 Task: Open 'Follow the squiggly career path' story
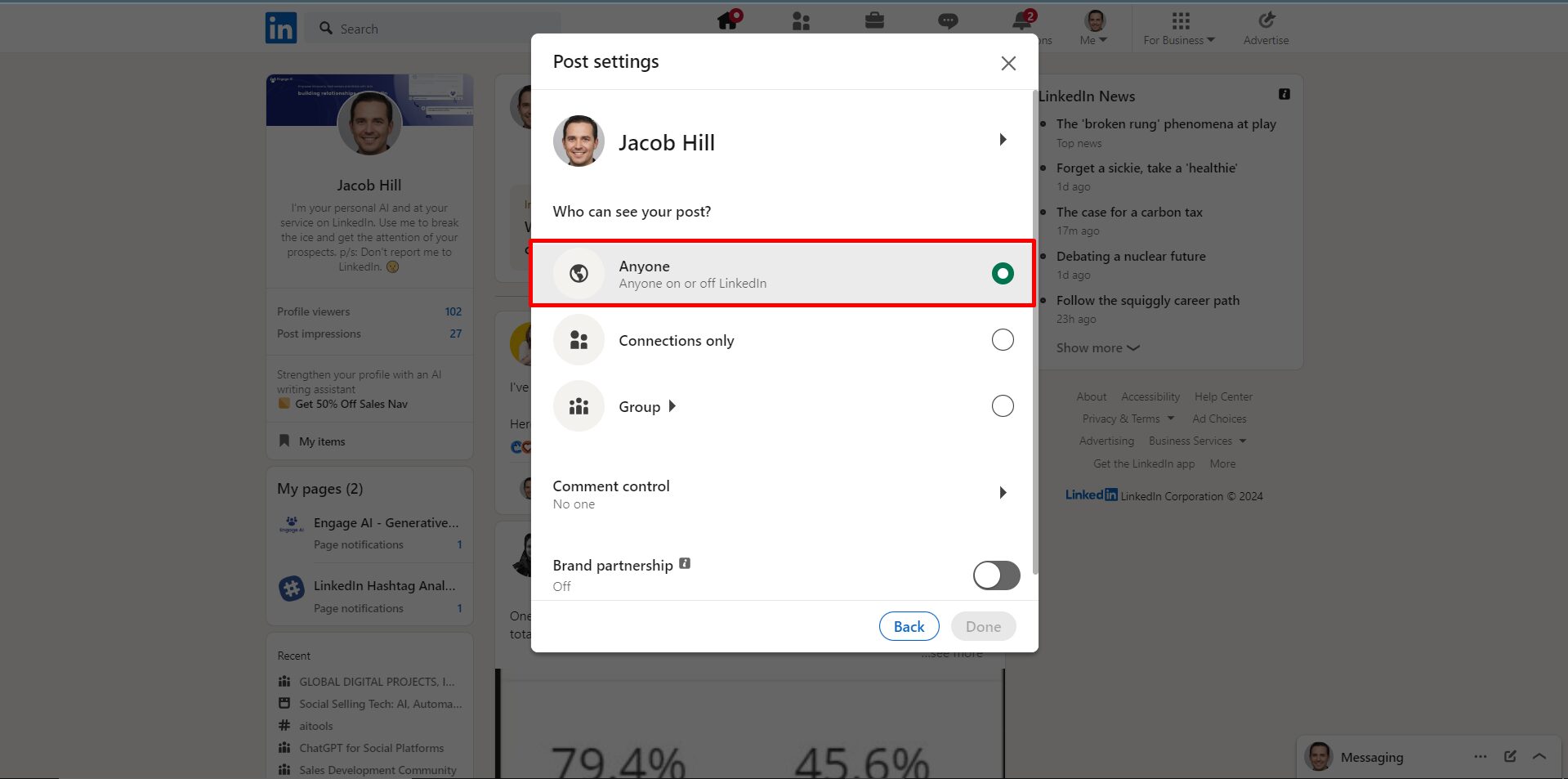(x=1148, y=301)
